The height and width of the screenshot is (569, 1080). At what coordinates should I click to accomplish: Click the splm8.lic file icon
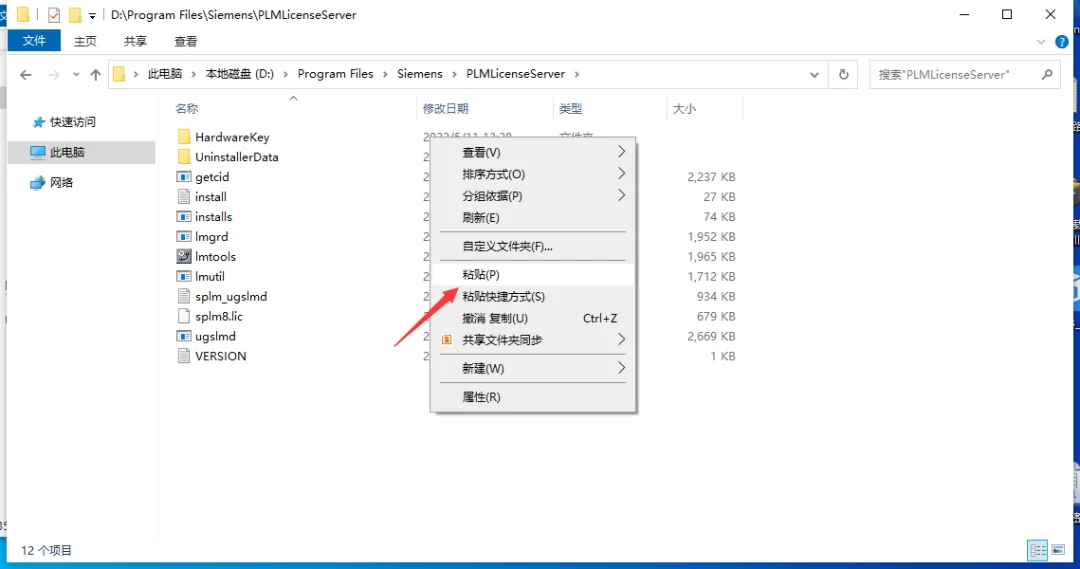(183, 316)
